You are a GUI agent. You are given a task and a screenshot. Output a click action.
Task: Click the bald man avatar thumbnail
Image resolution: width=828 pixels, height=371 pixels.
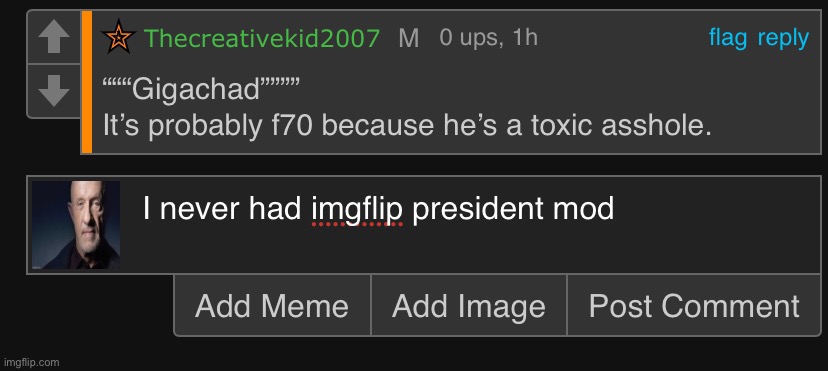click(x=76, y=225)
